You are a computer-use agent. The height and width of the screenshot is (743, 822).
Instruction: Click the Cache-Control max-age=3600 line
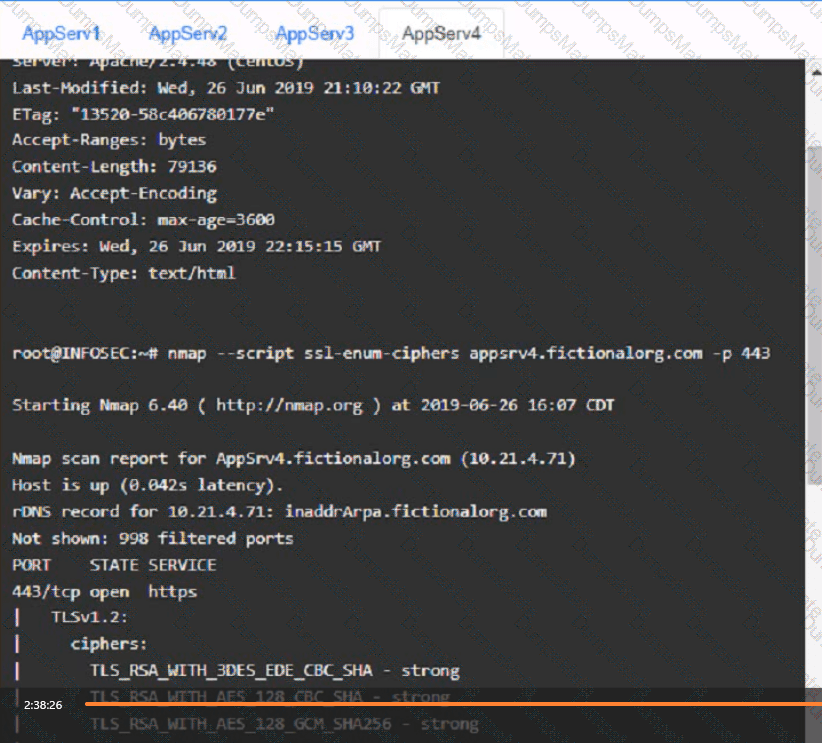click(143, 219)
